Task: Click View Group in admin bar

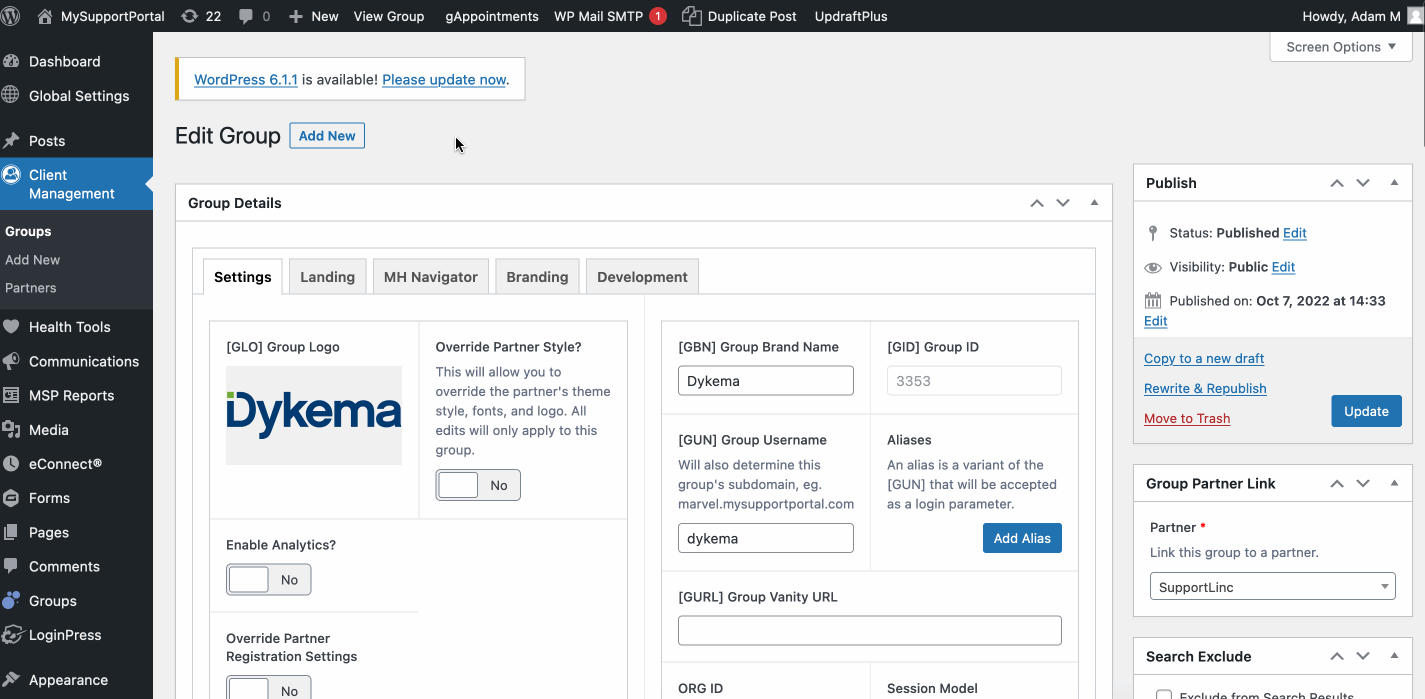Action: click(389, 16)
